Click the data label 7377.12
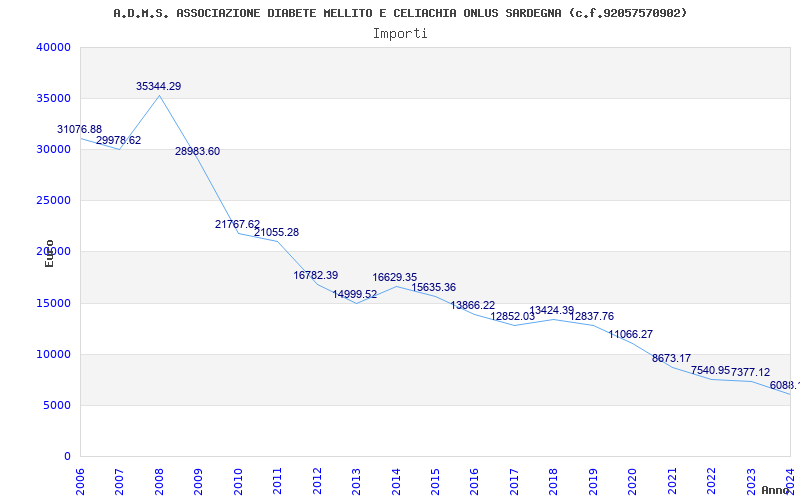The height and width of the screenshot is (500, 800). click(x=751, y=372)
